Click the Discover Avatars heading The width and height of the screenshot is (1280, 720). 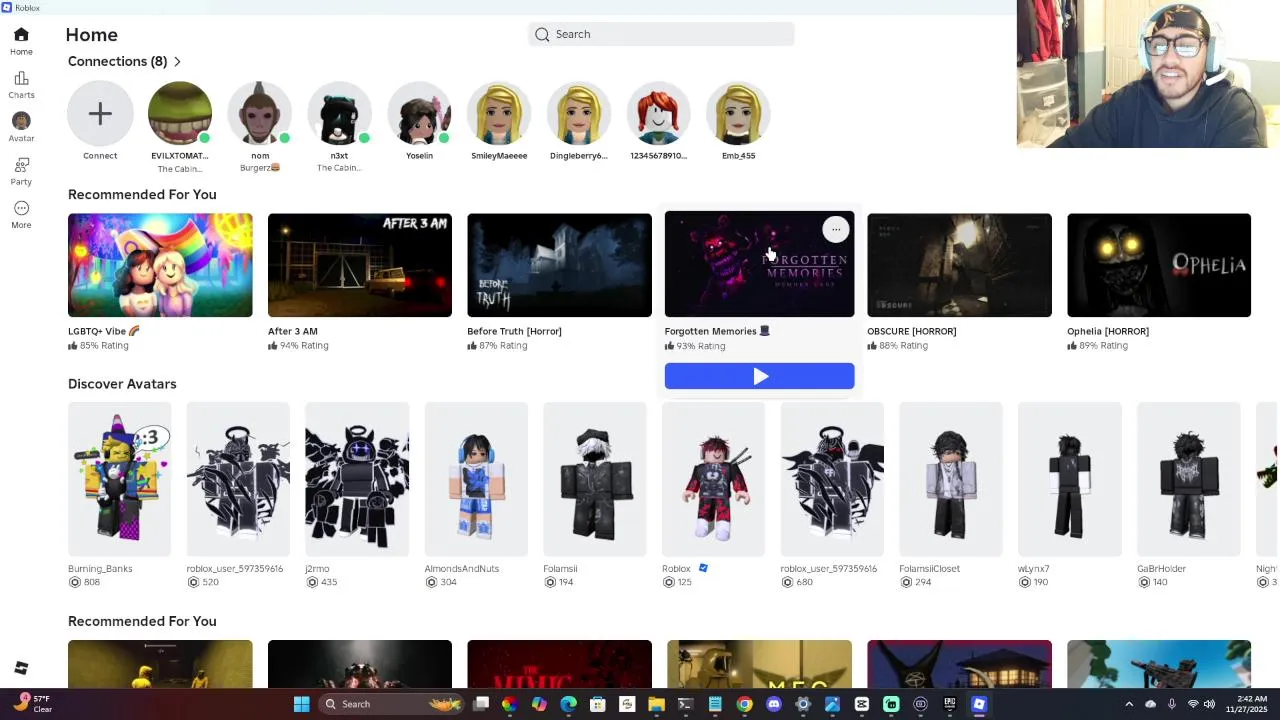coord(122,384)
